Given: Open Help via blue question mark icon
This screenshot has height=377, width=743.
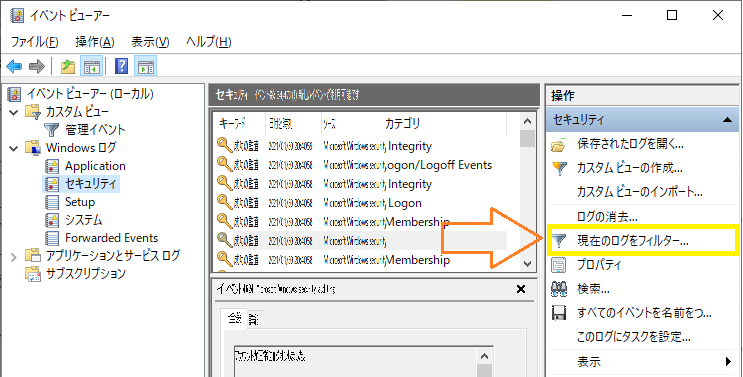Looking at the screenshot, I should coord(122,66).
